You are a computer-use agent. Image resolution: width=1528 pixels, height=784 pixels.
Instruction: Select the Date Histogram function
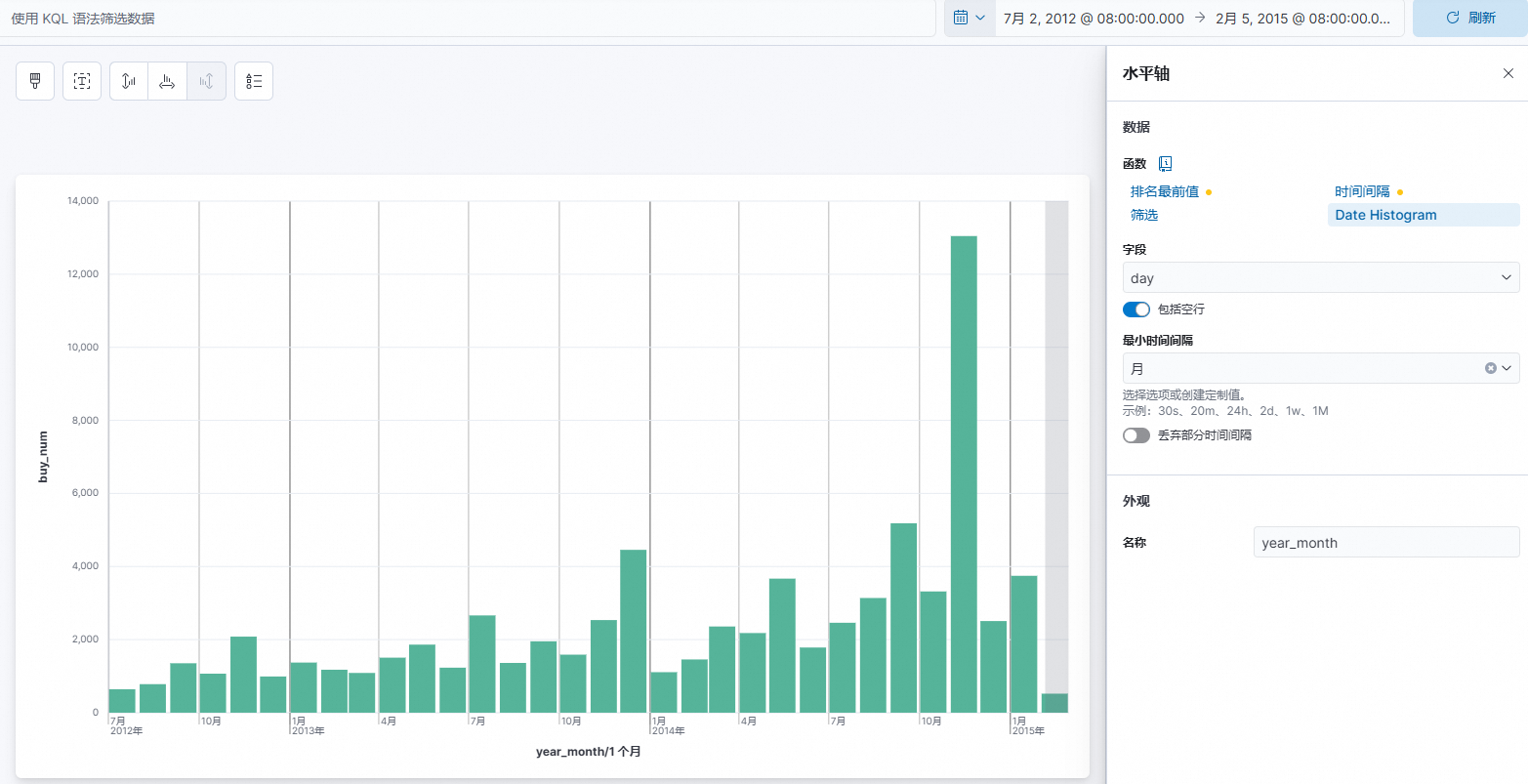click(1385, 215)
